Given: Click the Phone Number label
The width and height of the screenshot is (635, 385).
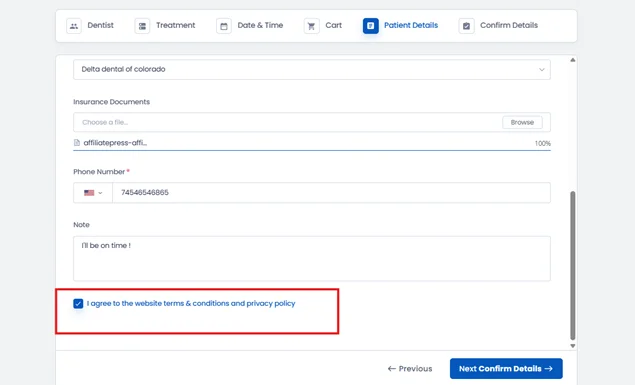Looking at the screenshot, I should point(99,172).
